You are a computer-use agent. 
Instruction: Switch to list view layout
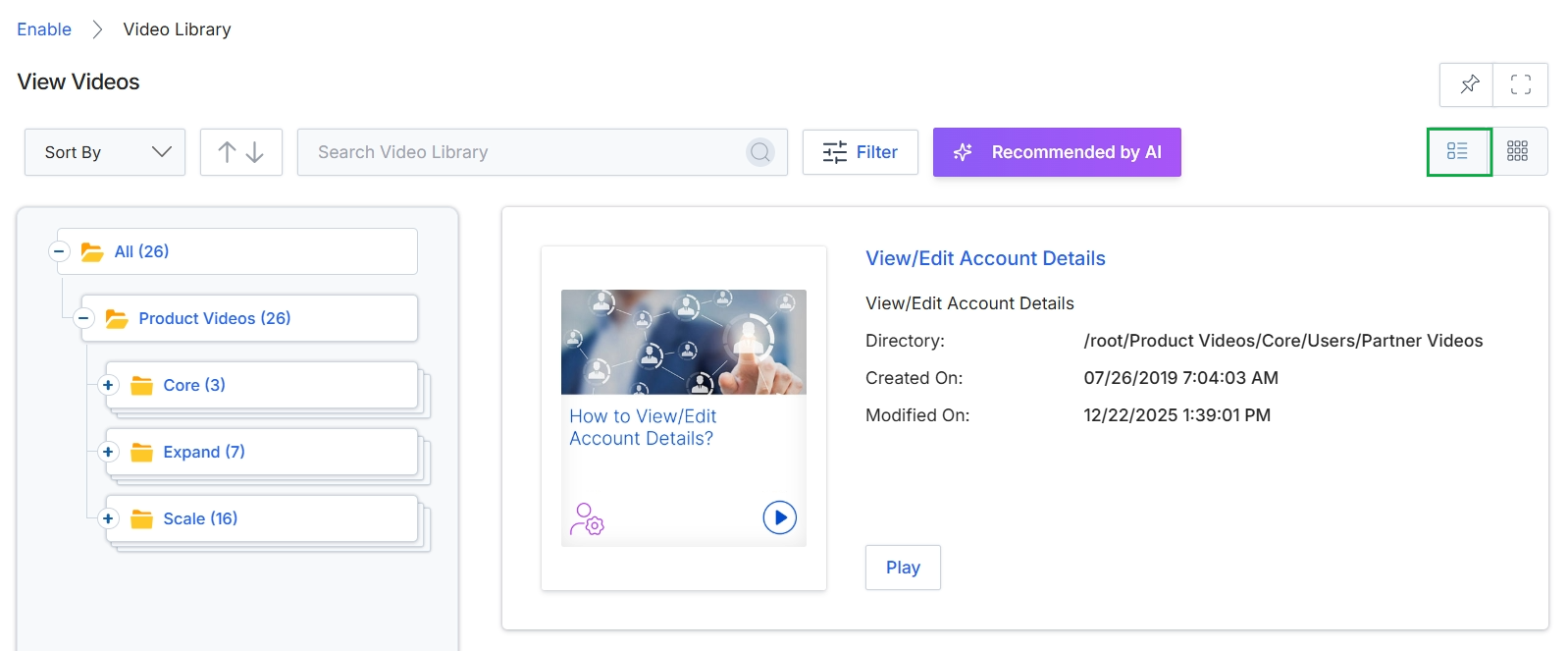click(1458, 151)
